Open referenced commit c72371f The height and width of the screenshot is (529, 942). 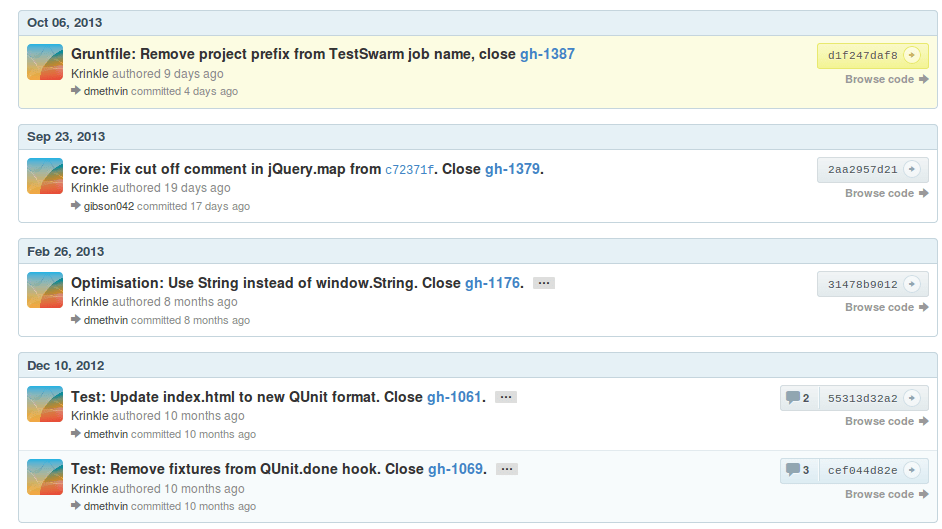[x=409, y=170]
